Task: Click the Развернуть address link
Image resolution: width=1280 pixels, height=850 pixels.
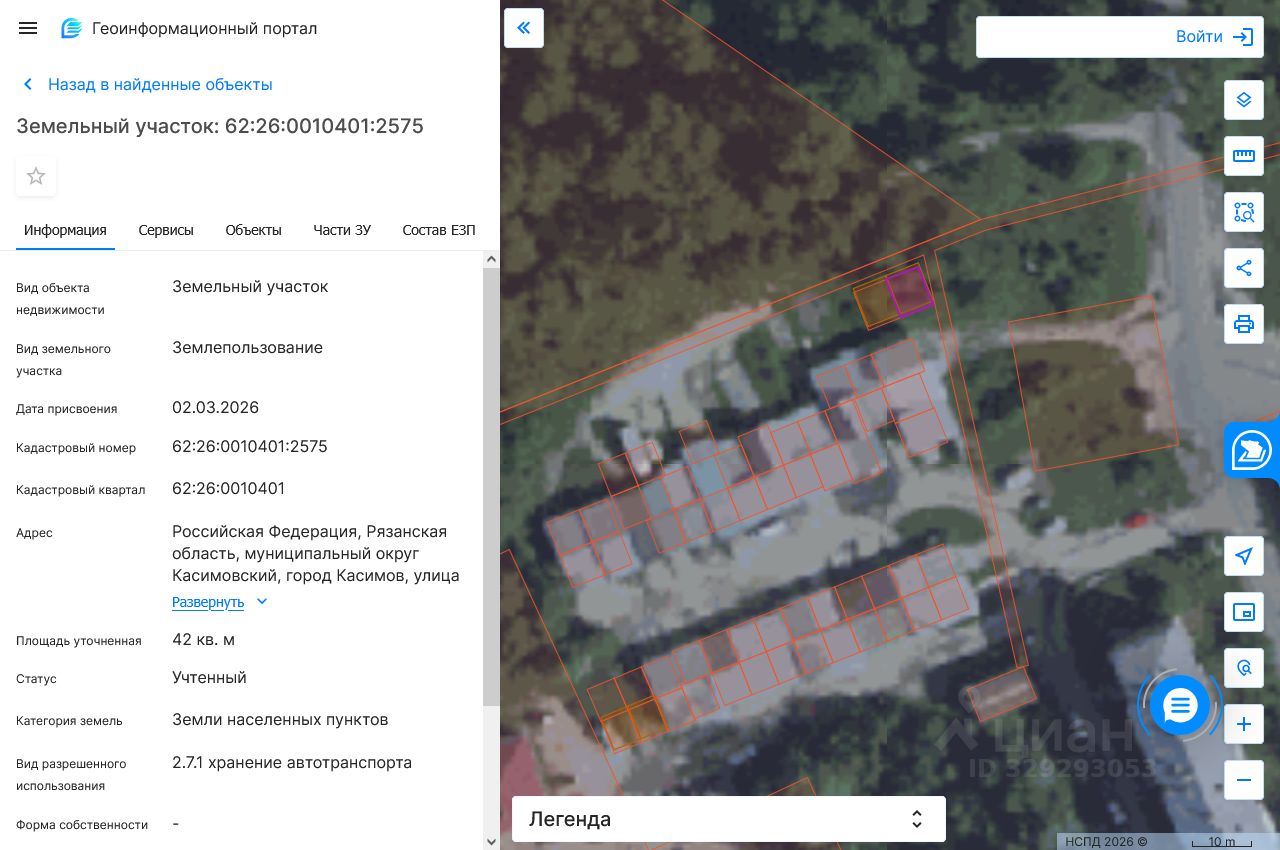Action: pyautogui.click(x=208, y=602)
